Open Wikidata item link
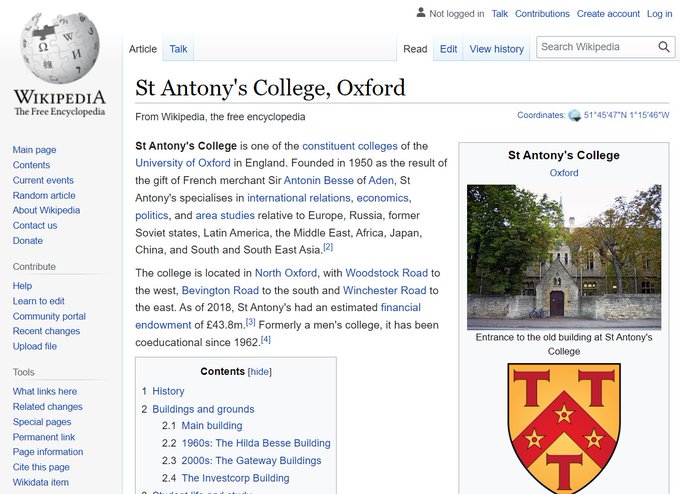This screenshot has width=680, height=494. click(x=41, y=482)
